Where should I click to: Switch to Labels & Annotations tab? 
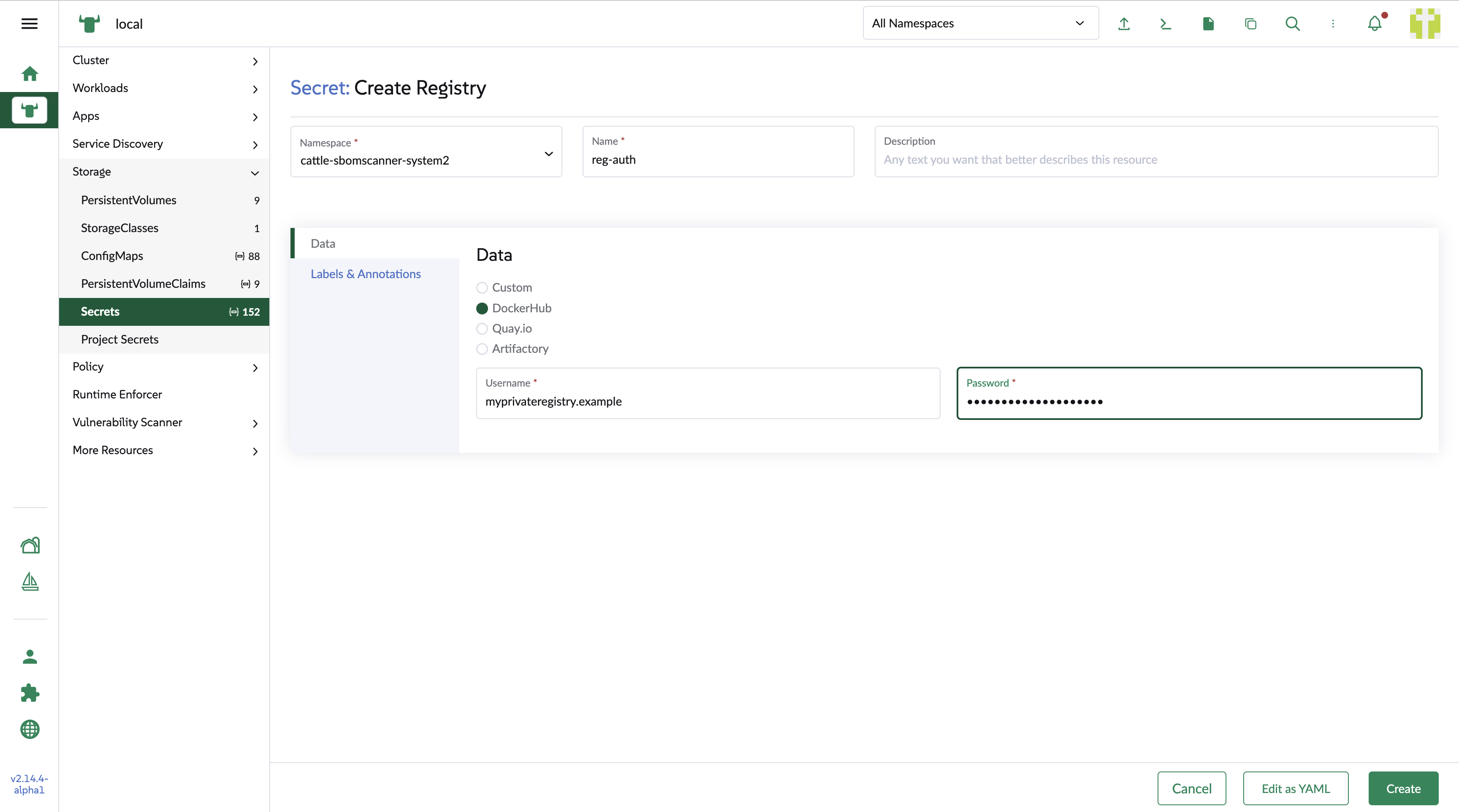[375, 274]
